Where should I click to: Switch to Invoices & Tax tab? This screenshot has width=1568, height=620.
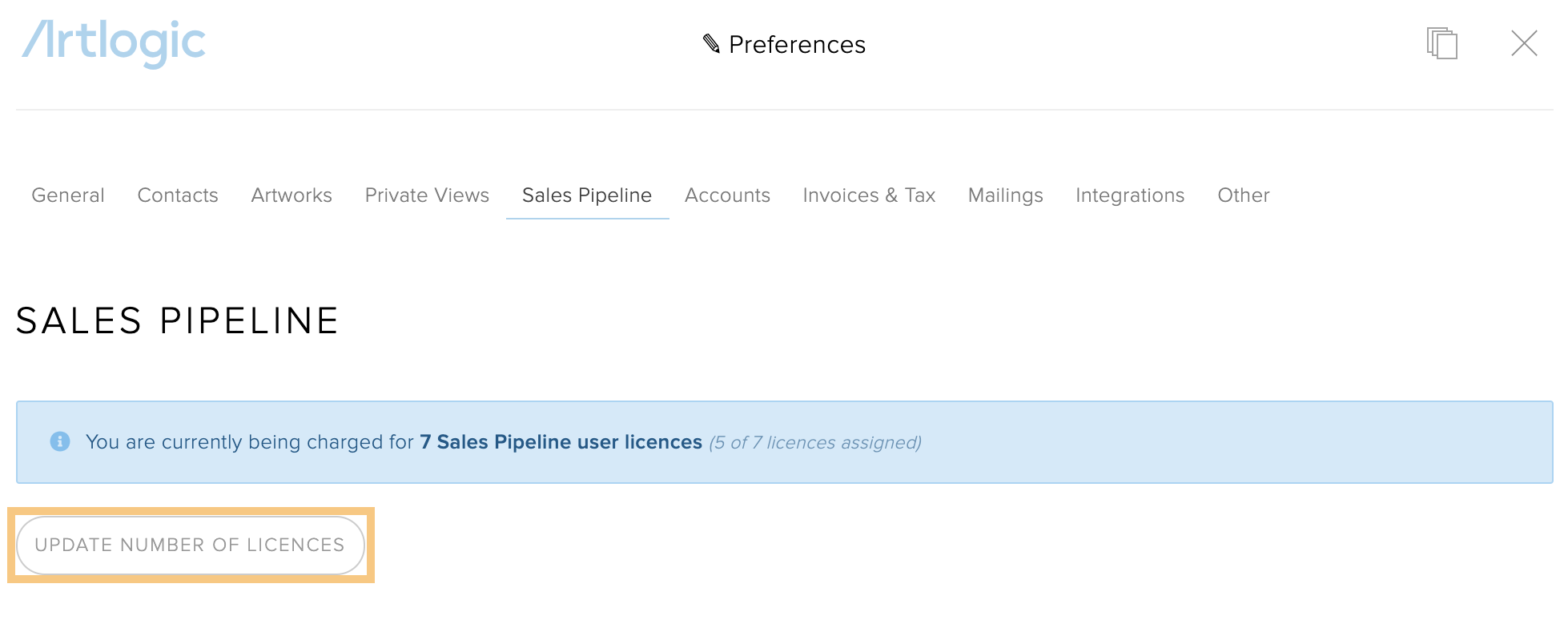(869, 195)
